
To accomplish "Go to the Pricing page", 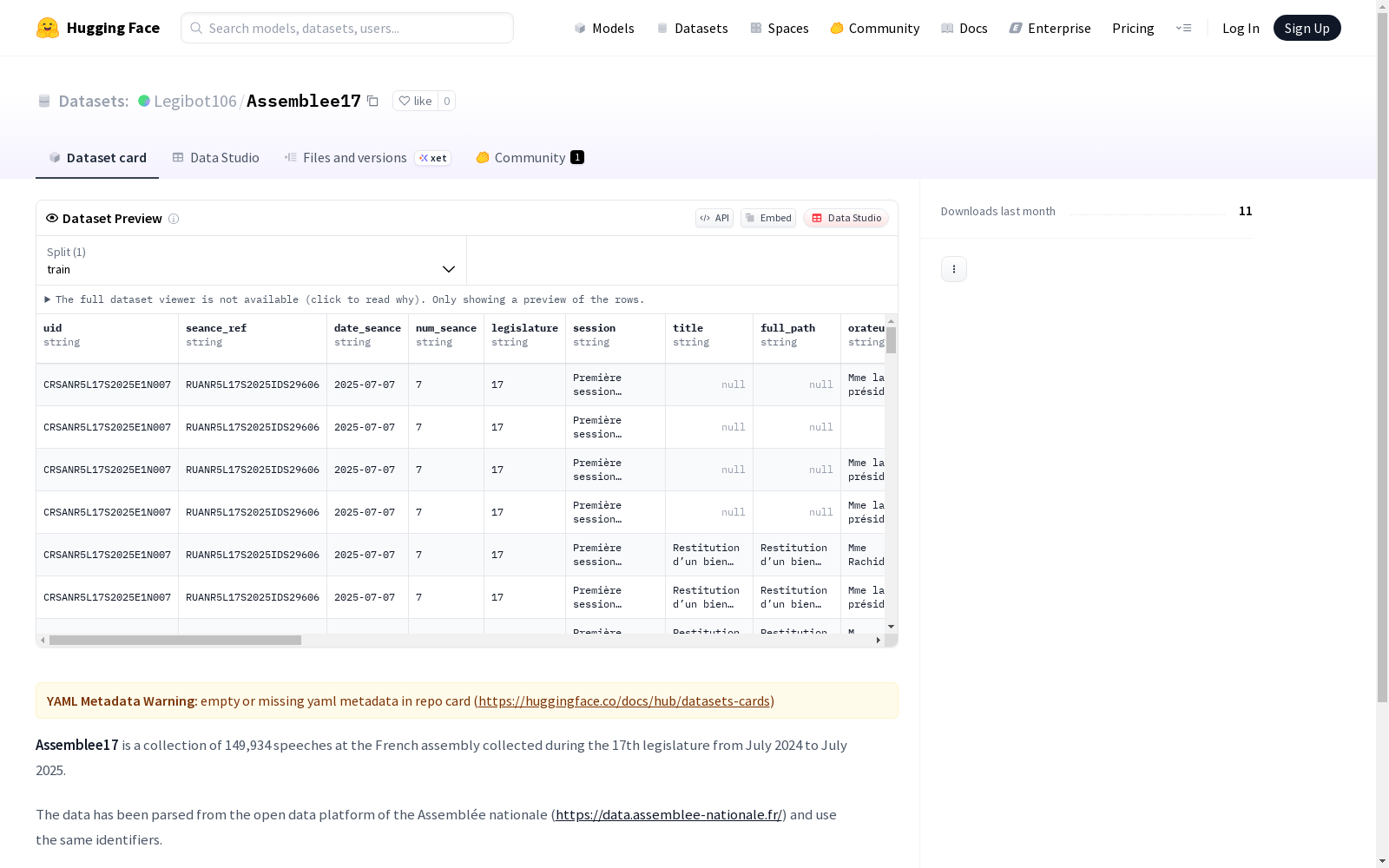I will pos(1133,28).
